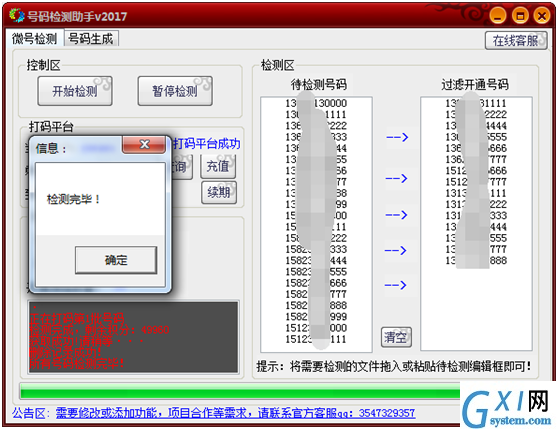
Task: Select the row 15823 ending 444 in 待检测号码
Action: point(316,261)
